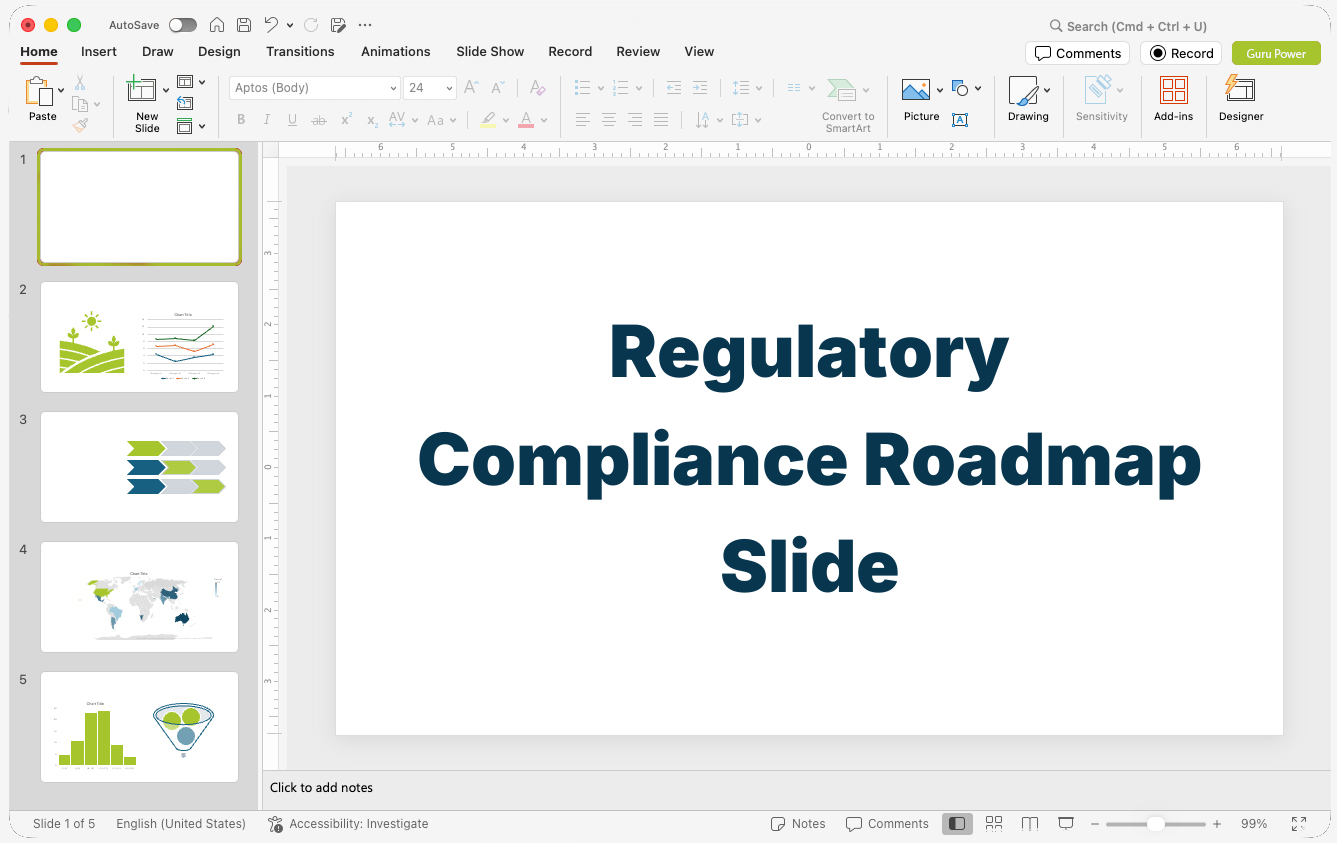This screenshot has height=843, width=1337.
Task: Toggle Bold formatting
Action: [241, 120]
